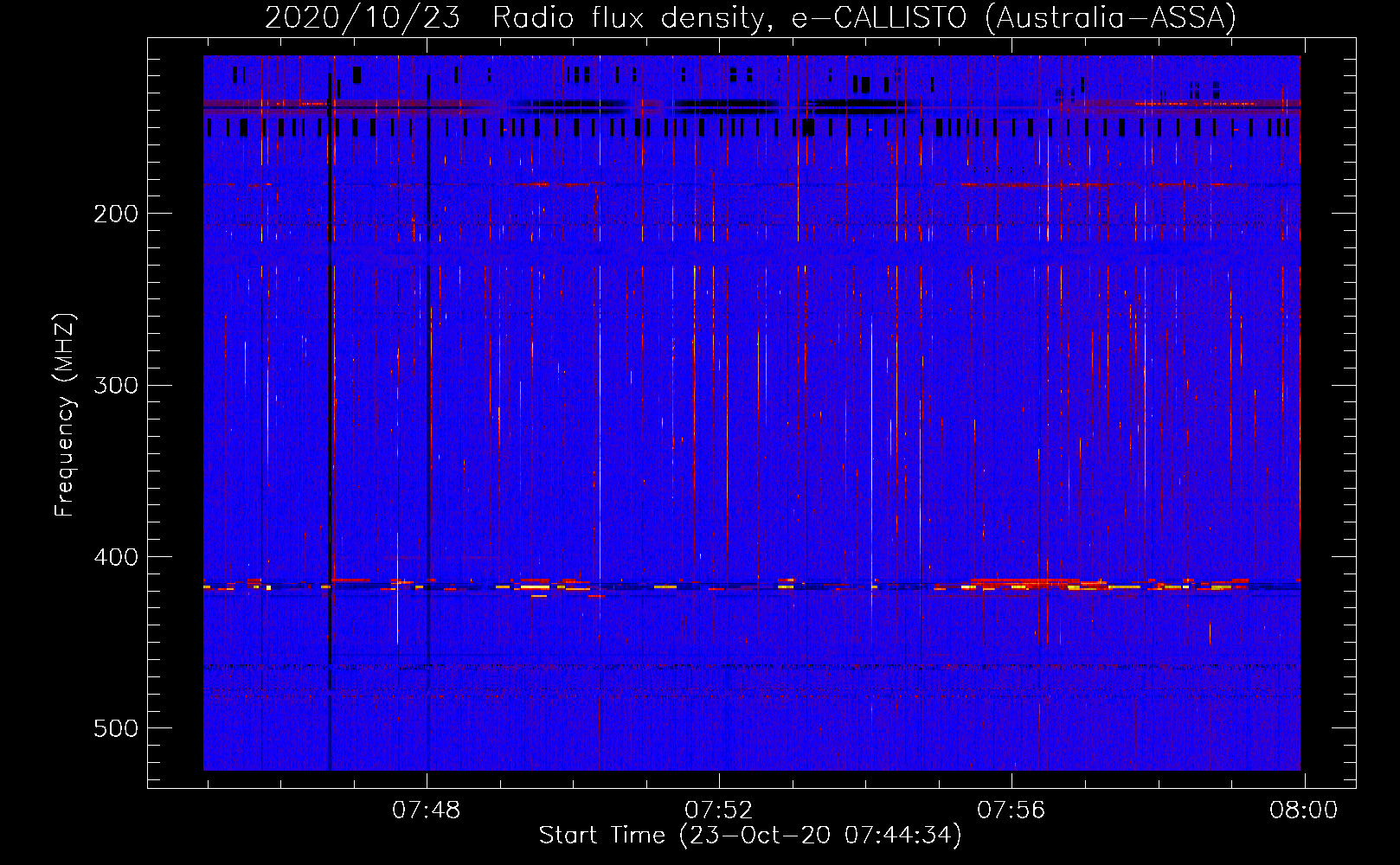This screenshot has height=865, width=1400.
Task: Click the "07:48" time tick label
Action: coord(427,811)
